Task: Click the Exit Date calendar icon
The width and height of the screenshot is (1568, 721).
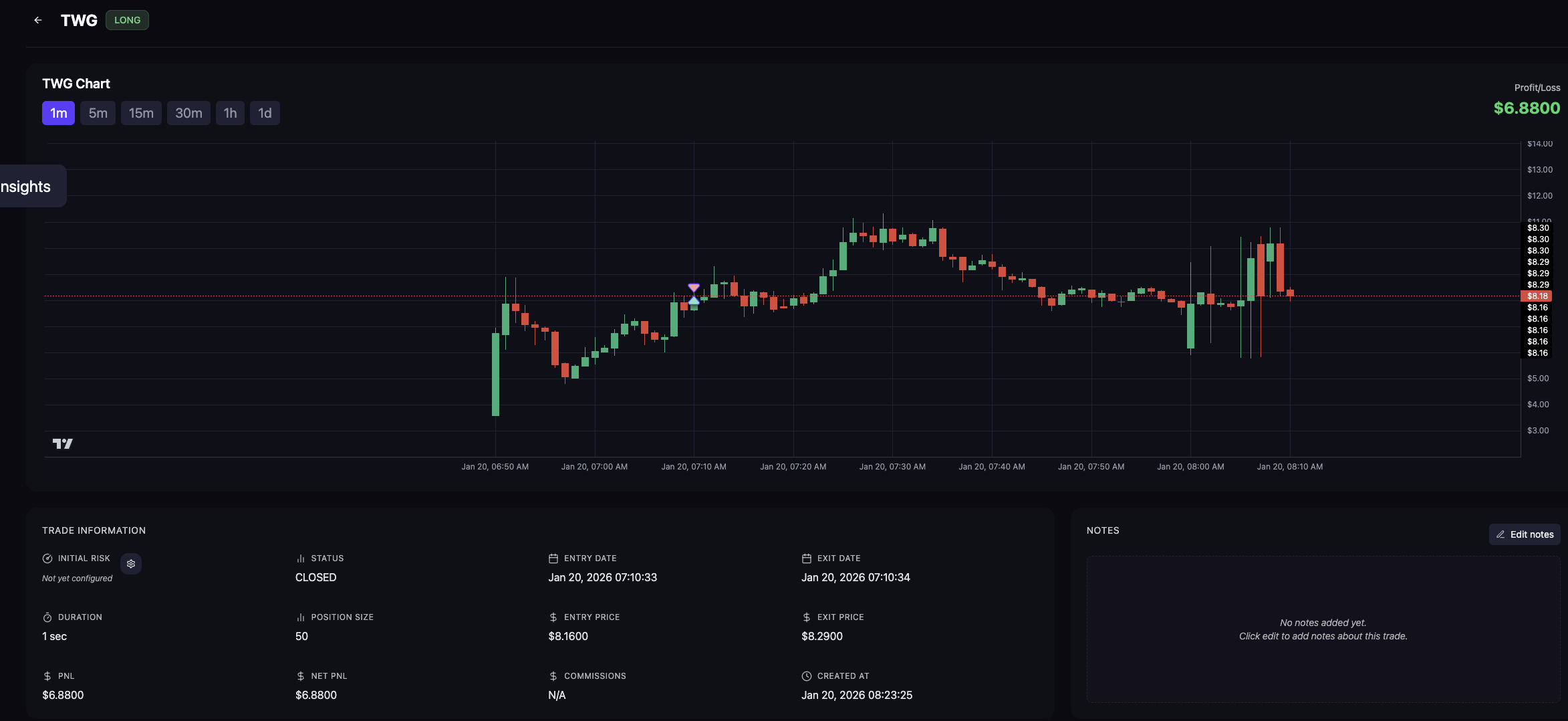Action: tap(807, 558)
